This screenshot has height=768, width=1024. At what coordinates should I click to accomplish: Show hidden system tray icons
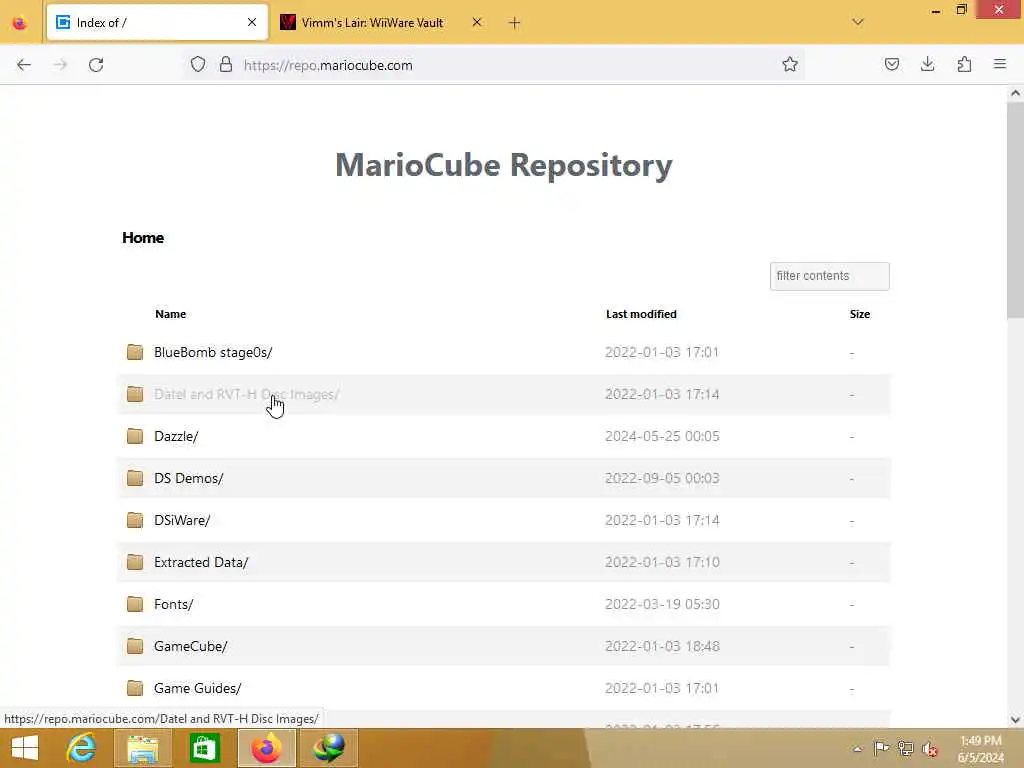tap(857, 749)
